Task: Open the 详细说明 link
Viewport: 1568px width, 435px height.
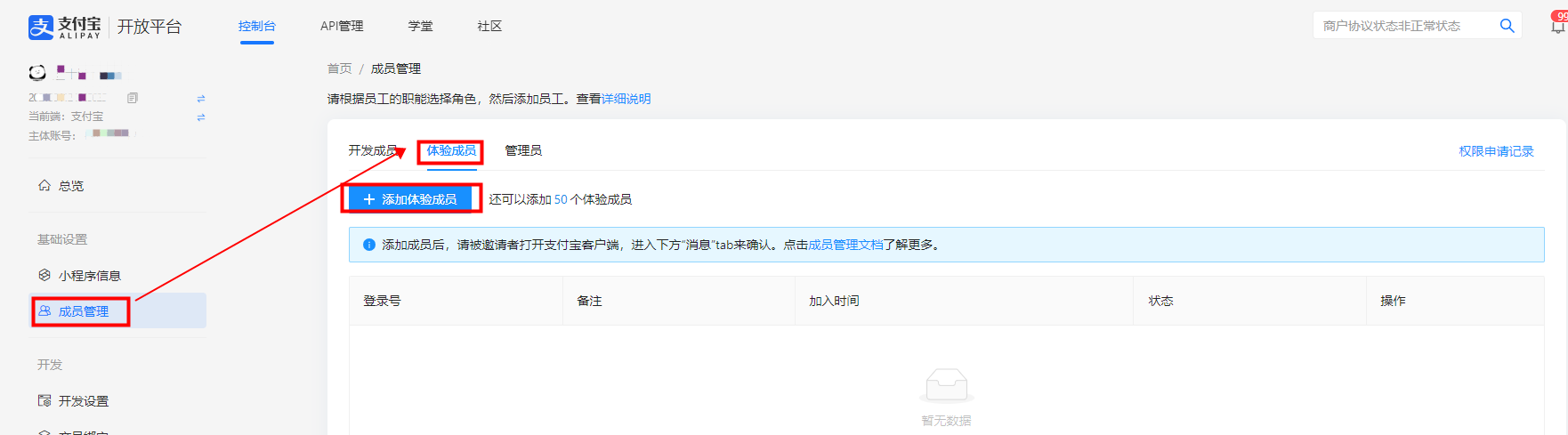Action: (x=626, y=99)
